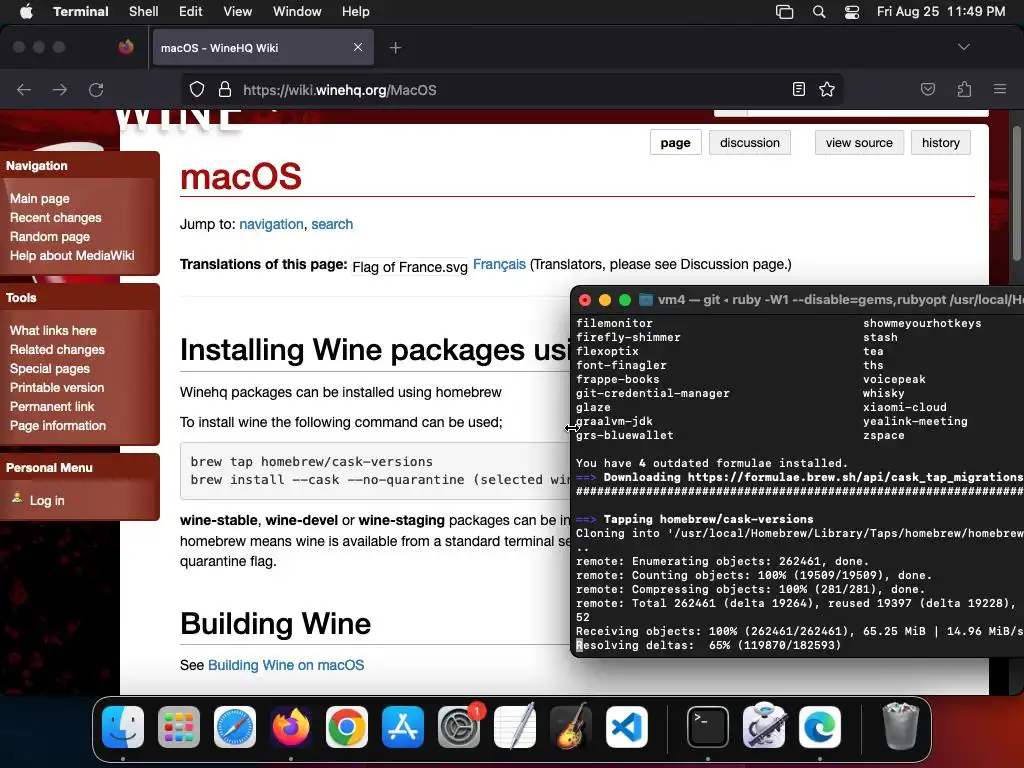Open Firefox extensions menu

pyautogui.click(x=965, y=89)
